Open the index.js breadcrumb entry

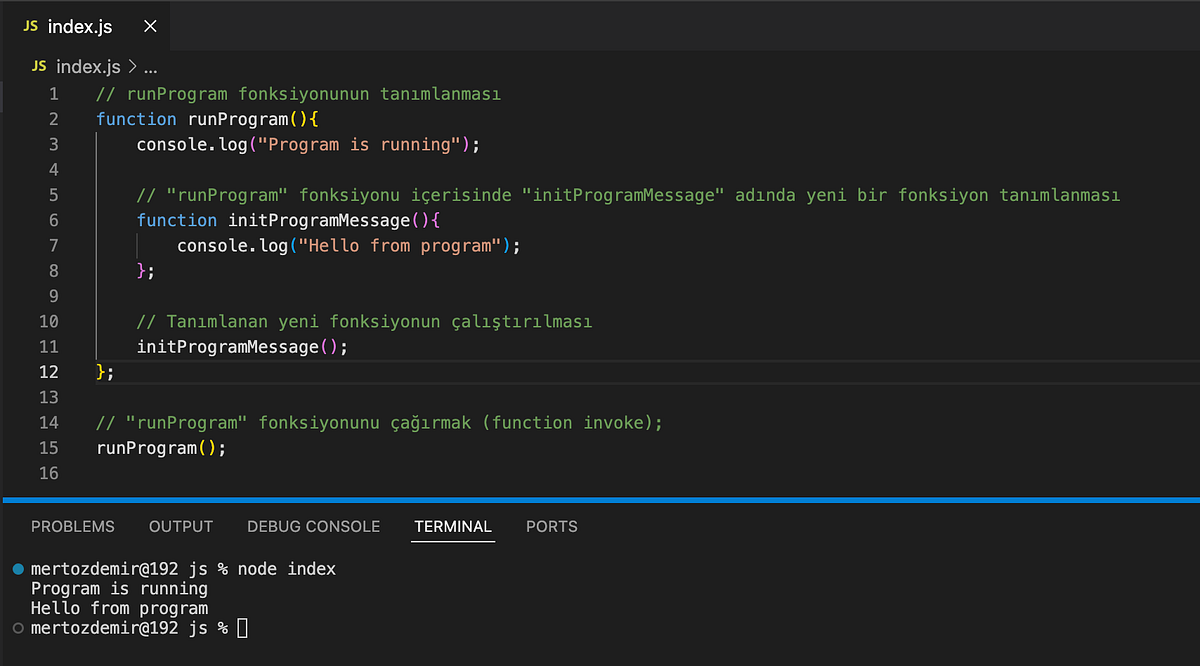coord(90,66)
